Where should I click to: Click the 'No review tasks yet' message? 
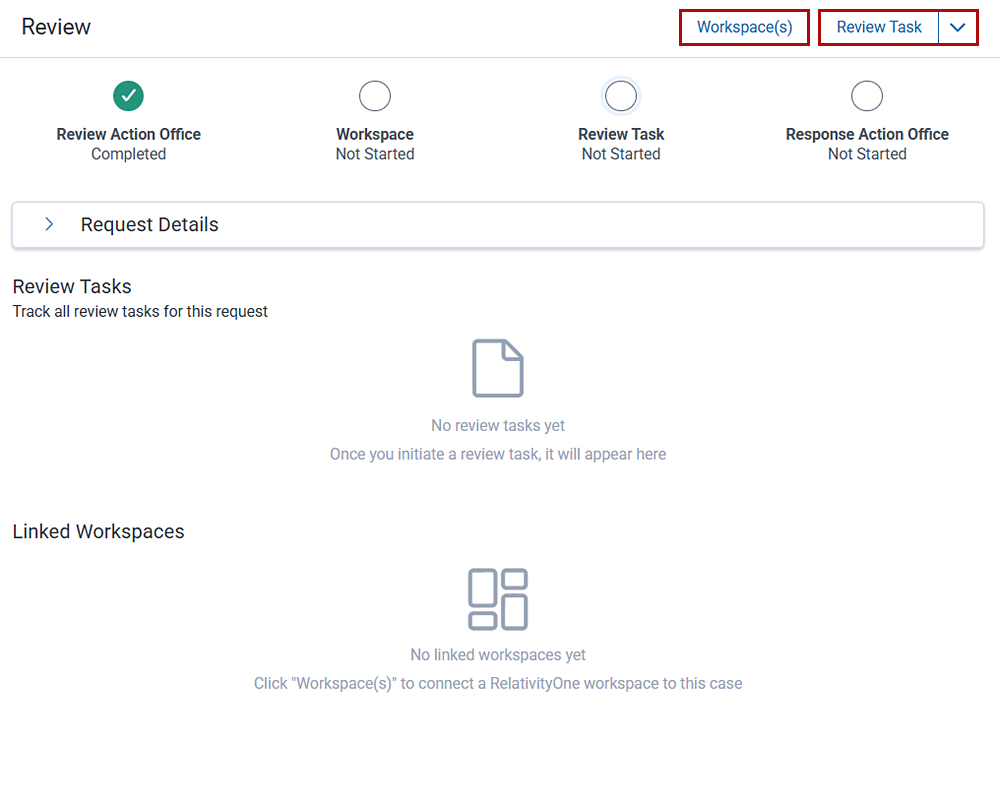click(x=498, y=425)
